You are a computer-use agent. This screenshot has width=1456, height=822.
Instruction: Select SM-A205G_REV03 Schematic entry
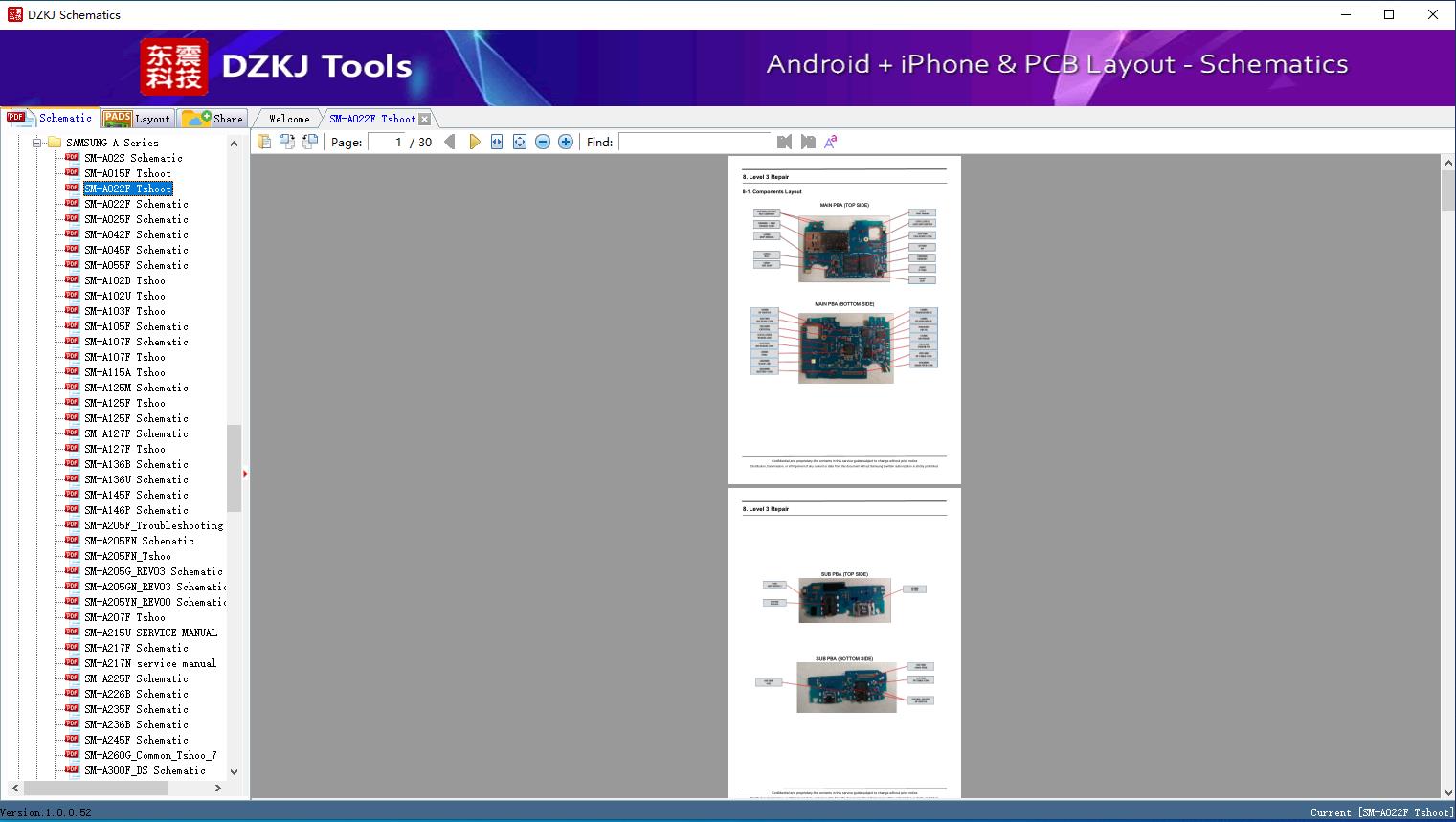153,571
